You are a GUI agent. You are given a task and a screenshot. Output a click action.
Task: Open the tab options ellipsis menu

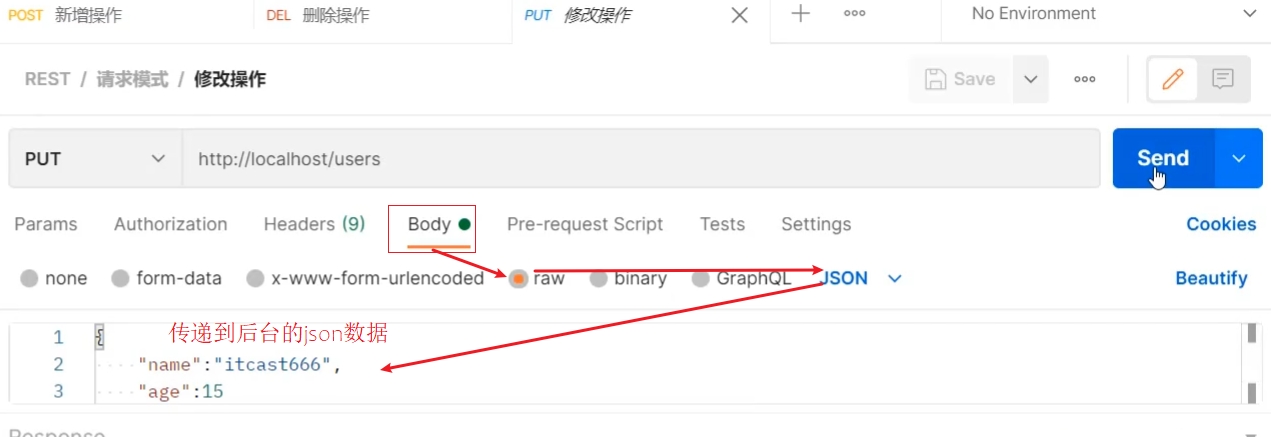854,14
